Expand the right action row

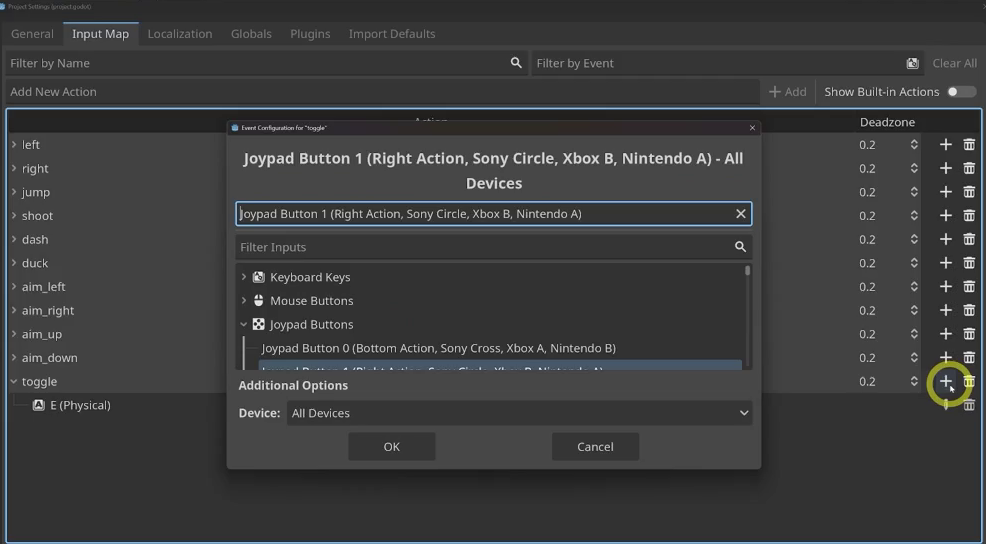tap(14, 169)
